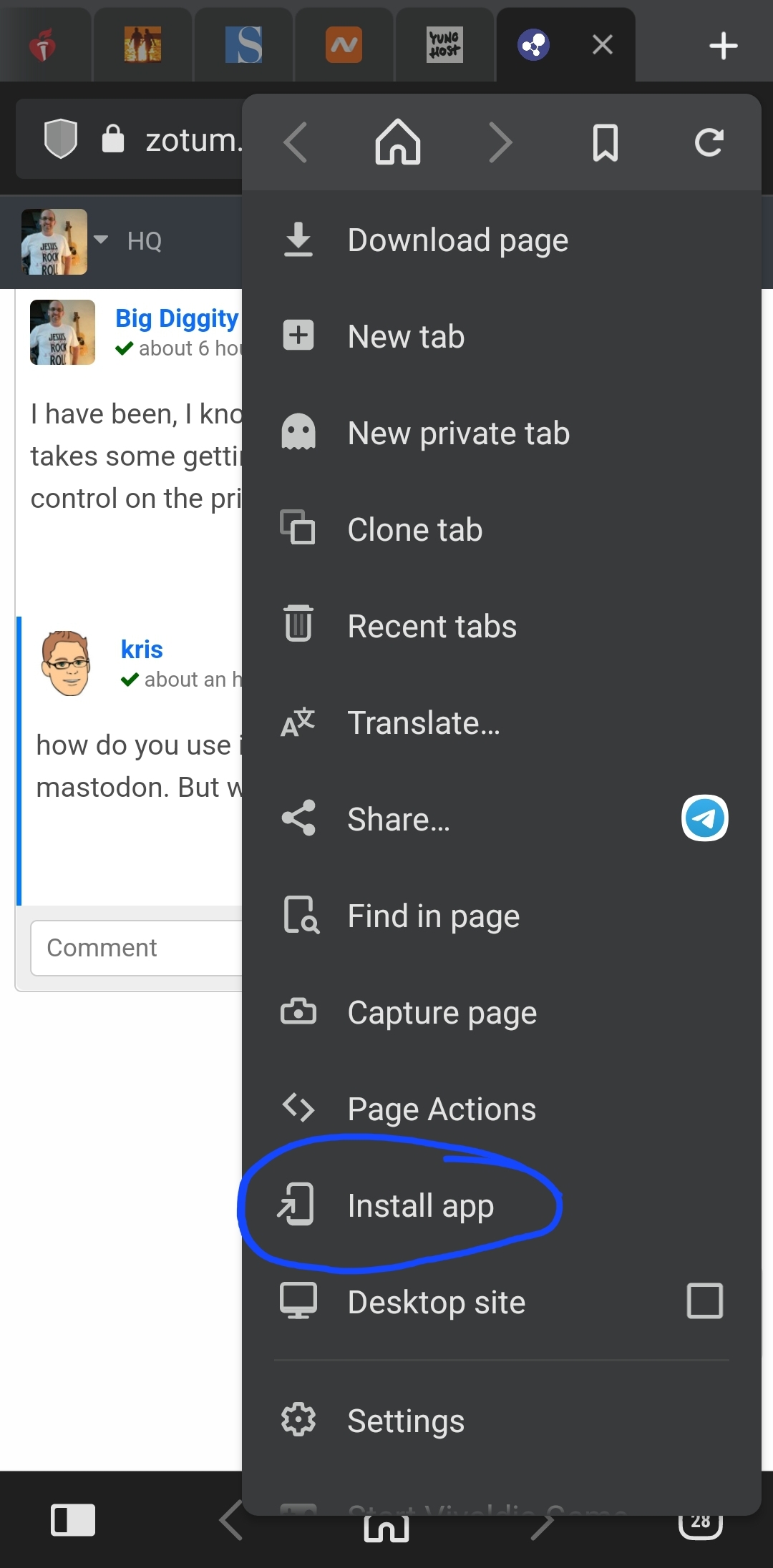Enable the Desktop site checkbox
The height and width of the screenshot is (1568, 773).
(x=704, y=1300)
